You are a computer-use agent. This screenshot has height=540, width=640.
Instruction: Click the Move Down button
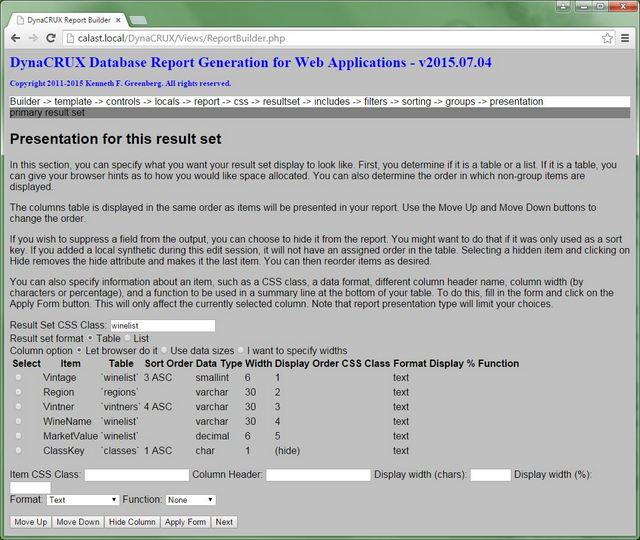(x=78, y=522)
